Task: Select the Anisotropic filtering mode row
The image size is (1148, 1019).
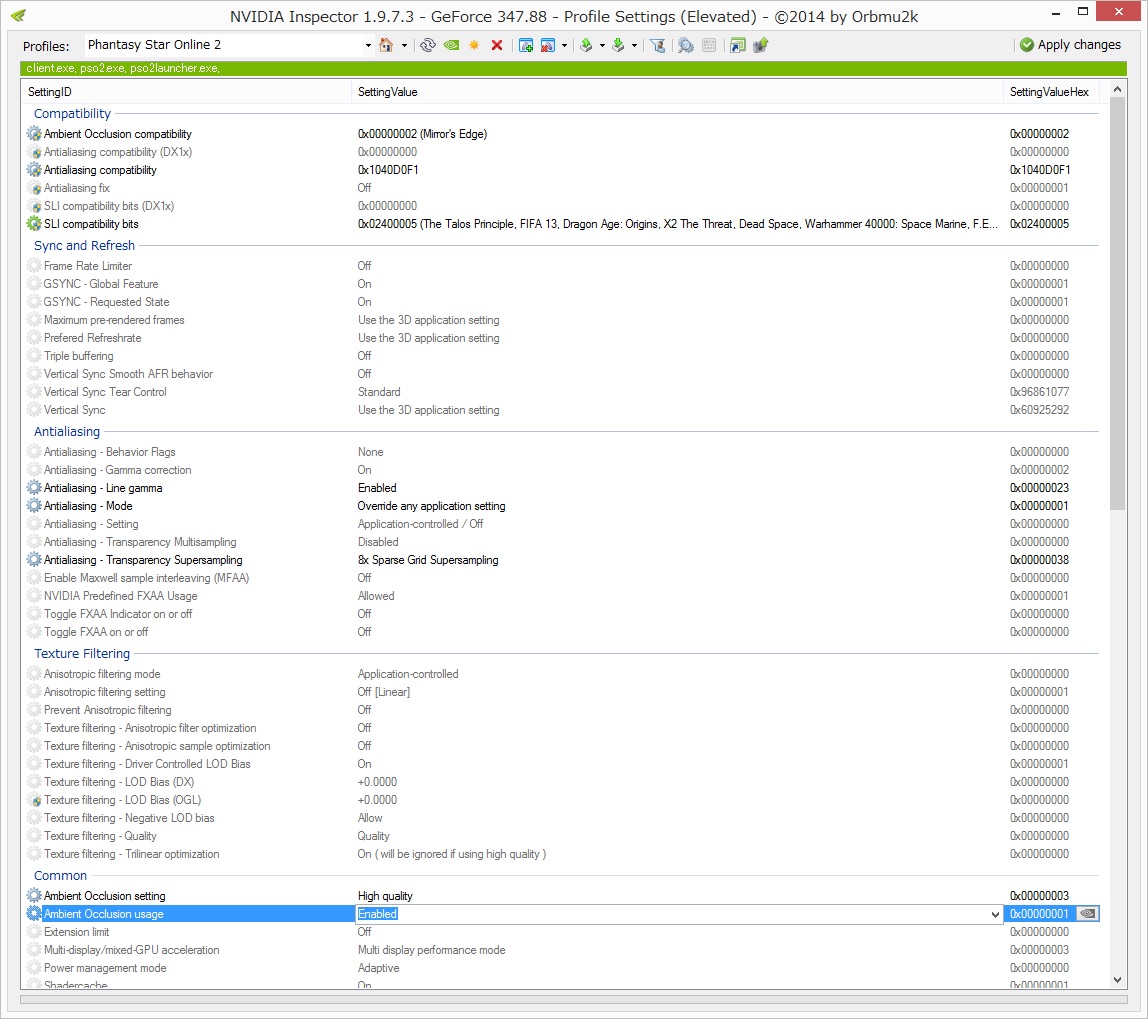Action: tap(562, 673)
